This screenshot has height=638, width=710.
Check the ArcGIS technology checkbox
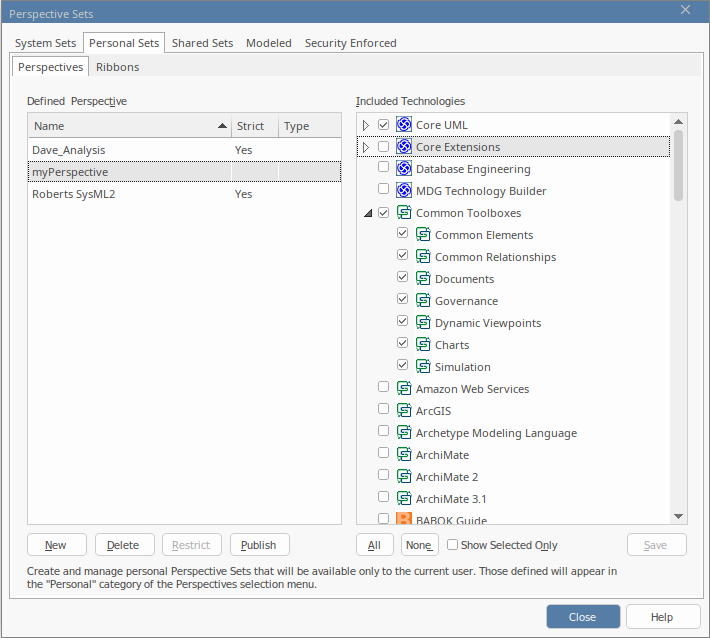384,410
